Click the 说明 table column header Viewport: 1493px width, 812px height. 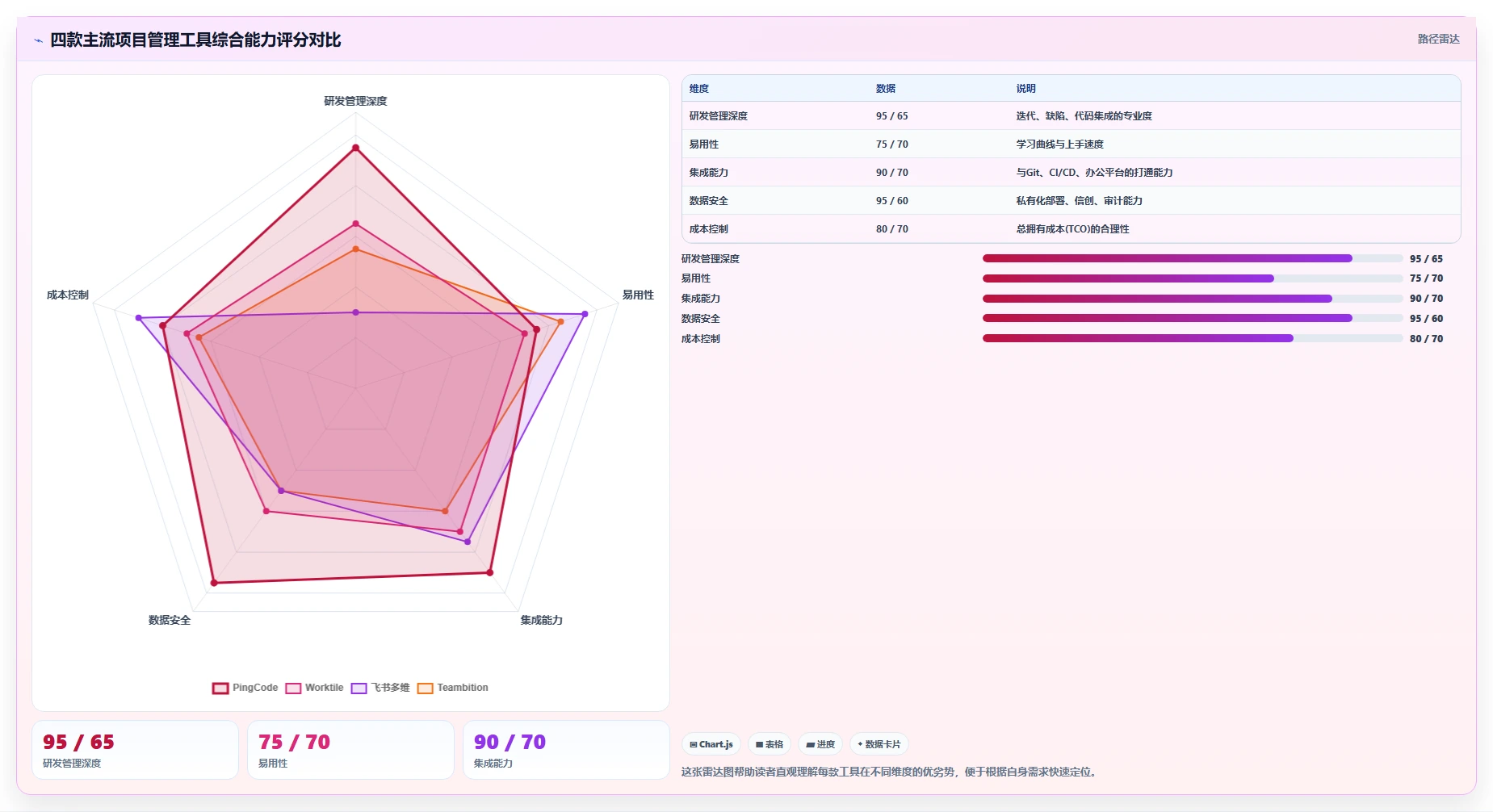click(x=1025, y=89)
